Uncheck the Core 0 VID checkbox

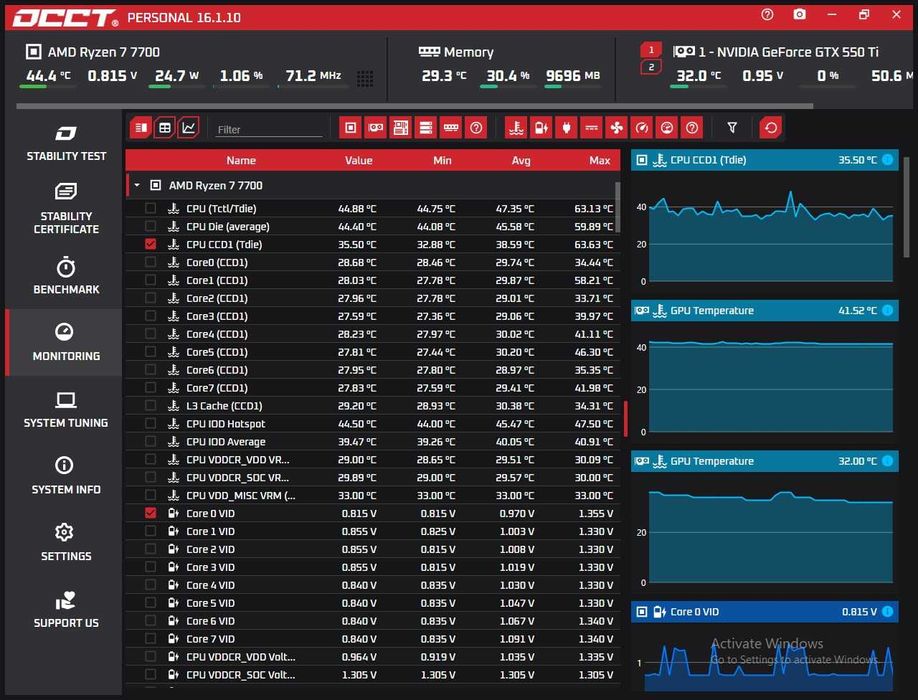[x=150, y=513]
